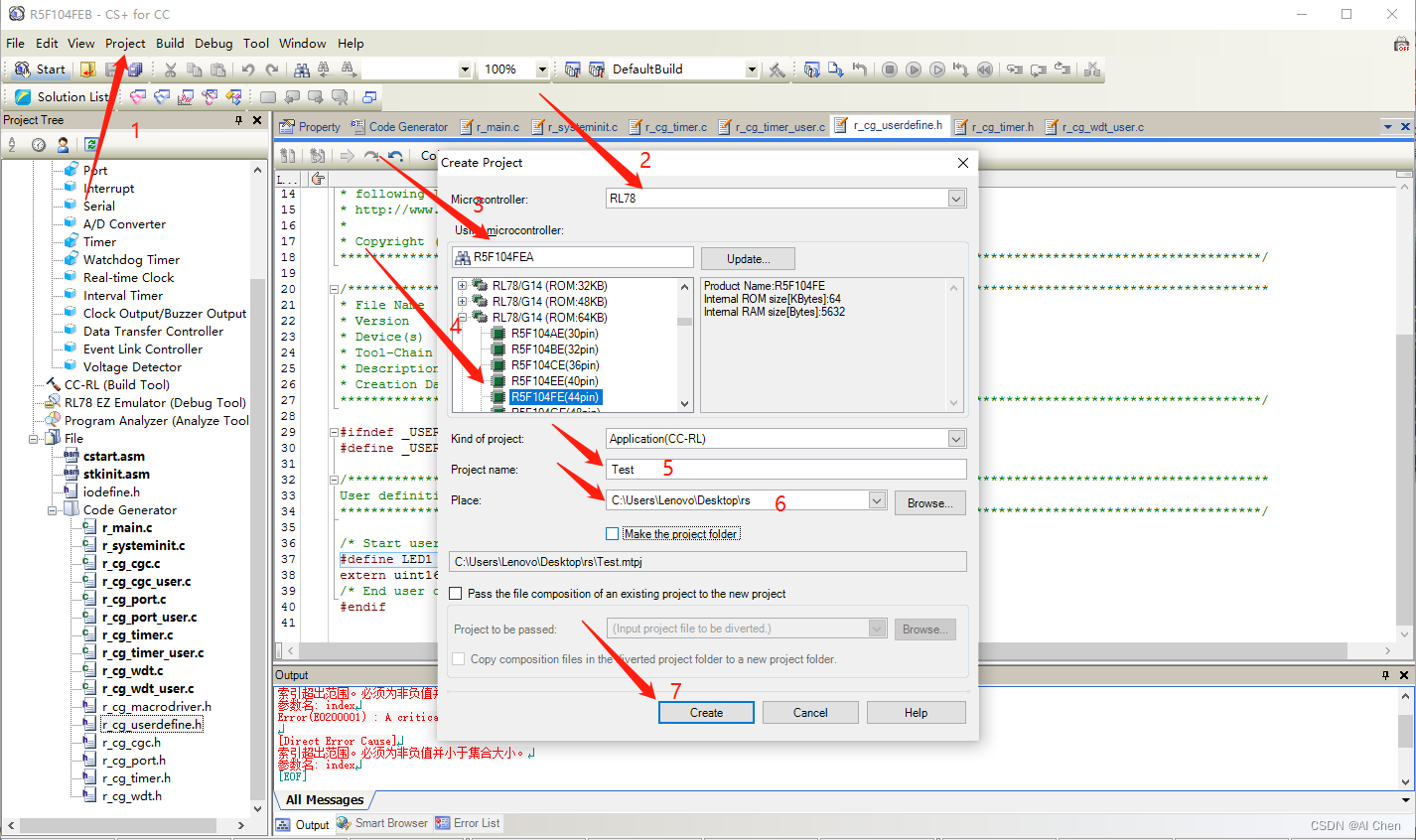Click the Copy toolbar icon
Screen dimensions: 1416x840
pos(194,70)
